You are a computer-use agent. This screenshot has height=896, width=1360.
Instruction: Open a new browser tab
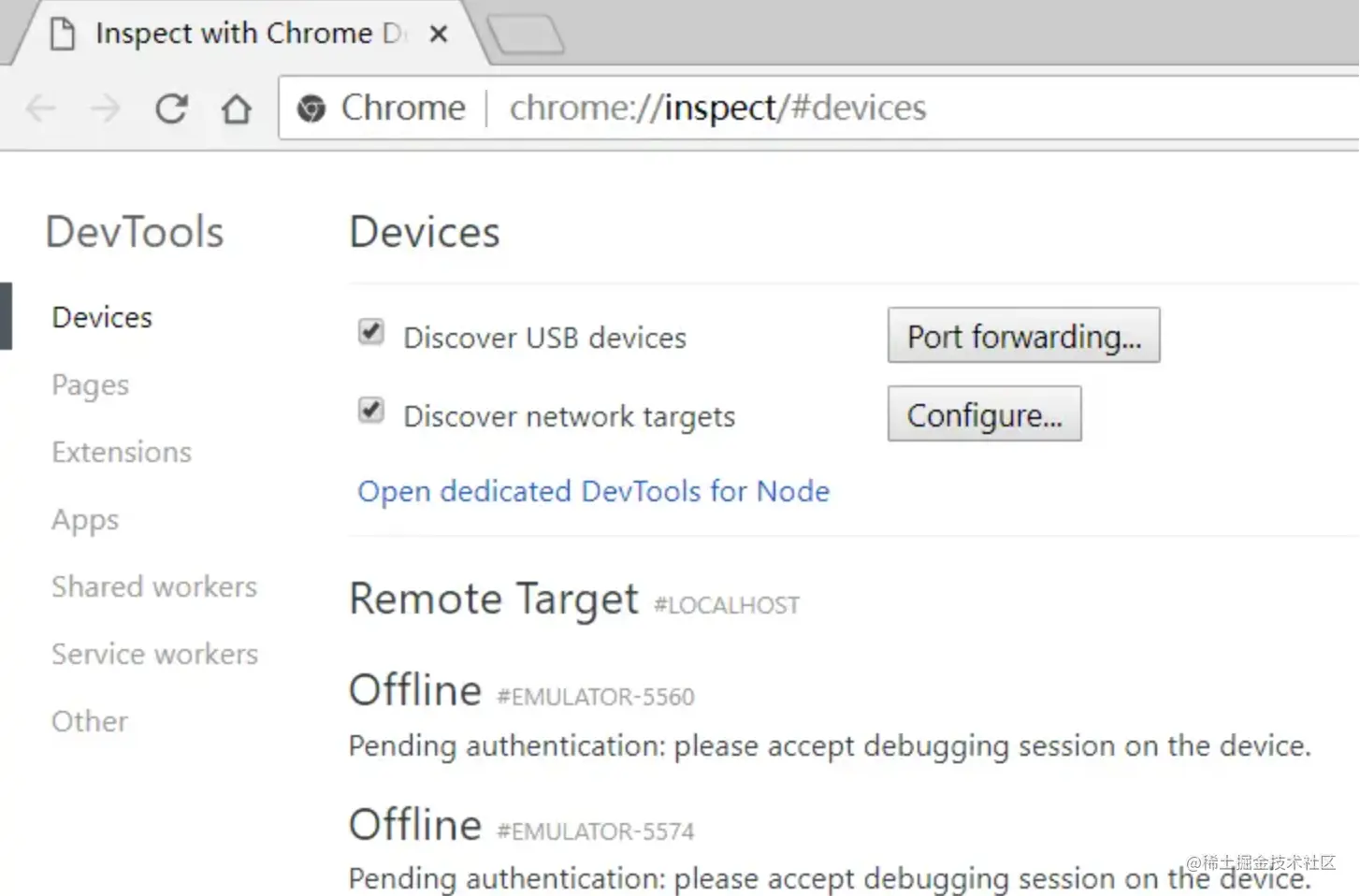coord(526,35)
